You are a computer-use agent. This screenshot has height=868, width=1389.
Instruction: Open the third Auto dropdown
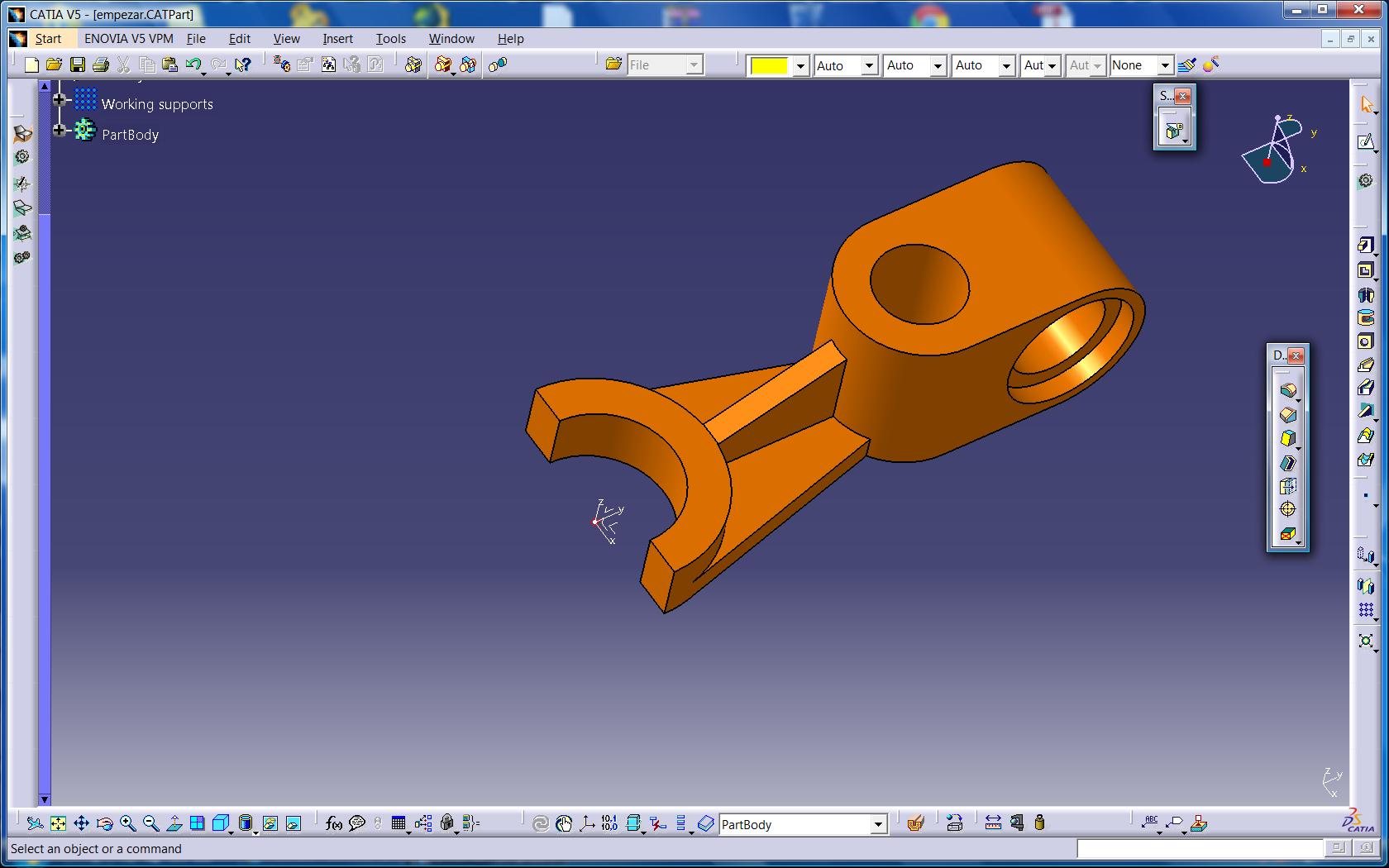pyautogui.click(x=1006, y=66)
